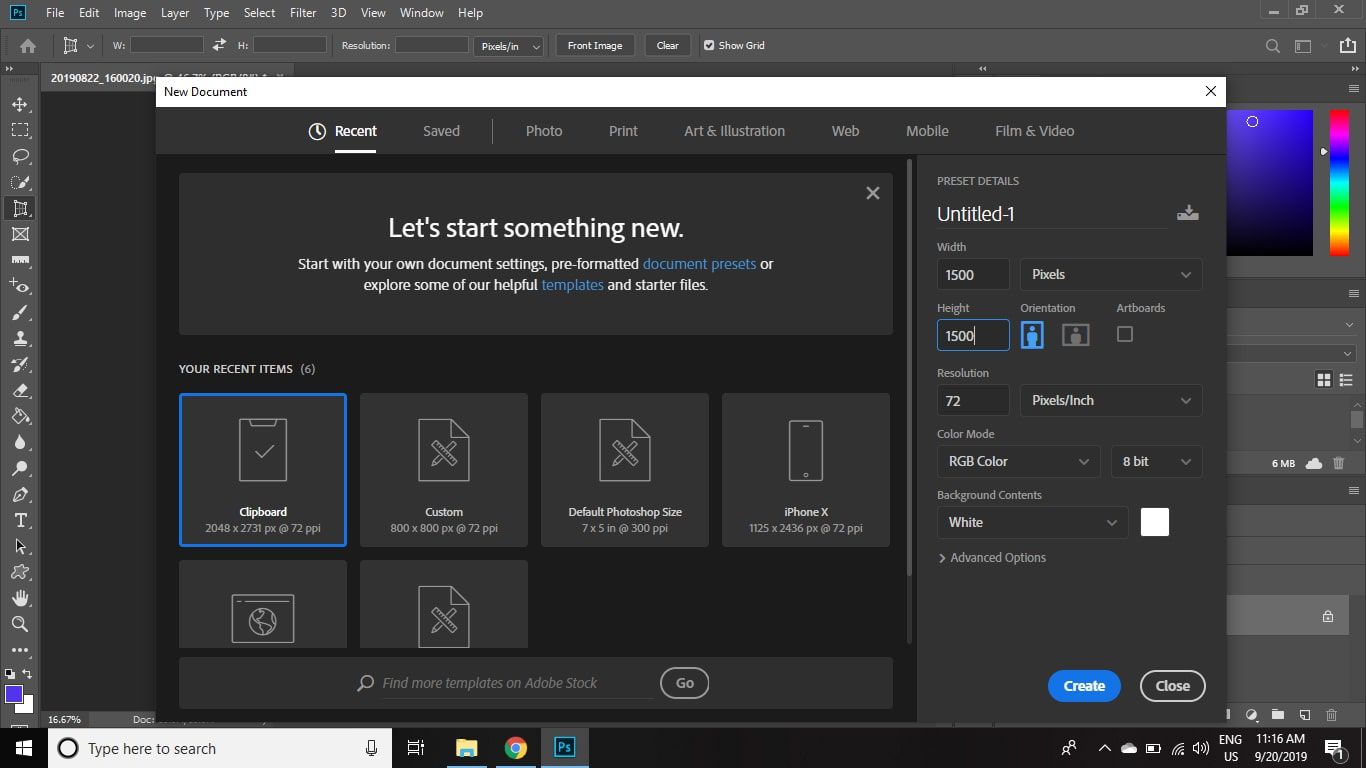This screenshot has width=1366, height=768.
Task: Select the Clone Stamp tool
Action: click(x=20, y=338)
